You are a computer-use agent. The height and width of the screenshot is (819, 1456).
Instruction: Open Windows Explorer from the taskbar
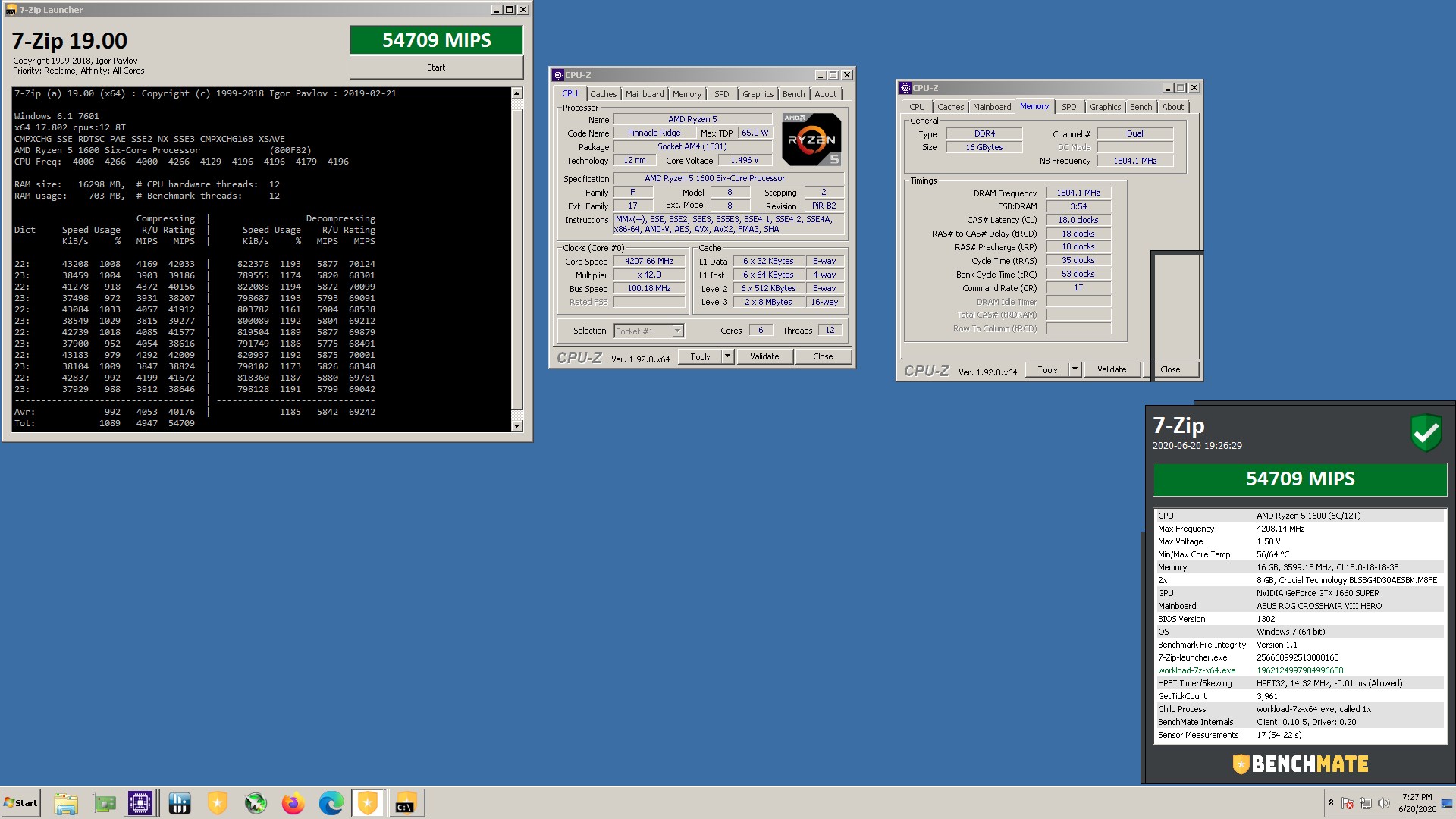point(66,803)
